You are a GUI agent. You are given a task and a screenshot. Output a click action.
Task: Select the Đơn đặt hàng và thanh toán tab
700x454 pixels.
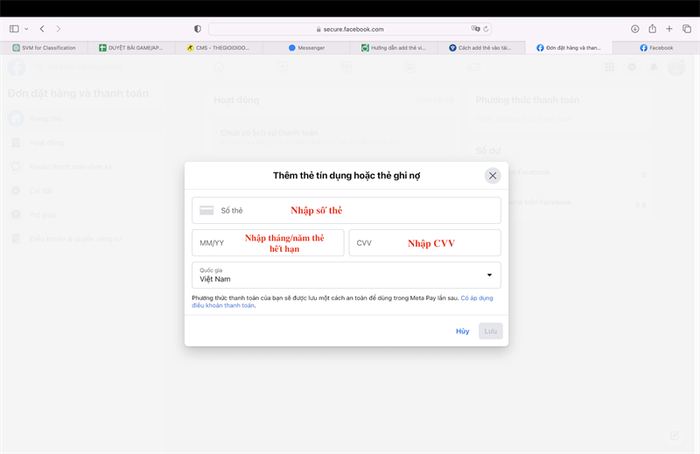pos(569,48)
